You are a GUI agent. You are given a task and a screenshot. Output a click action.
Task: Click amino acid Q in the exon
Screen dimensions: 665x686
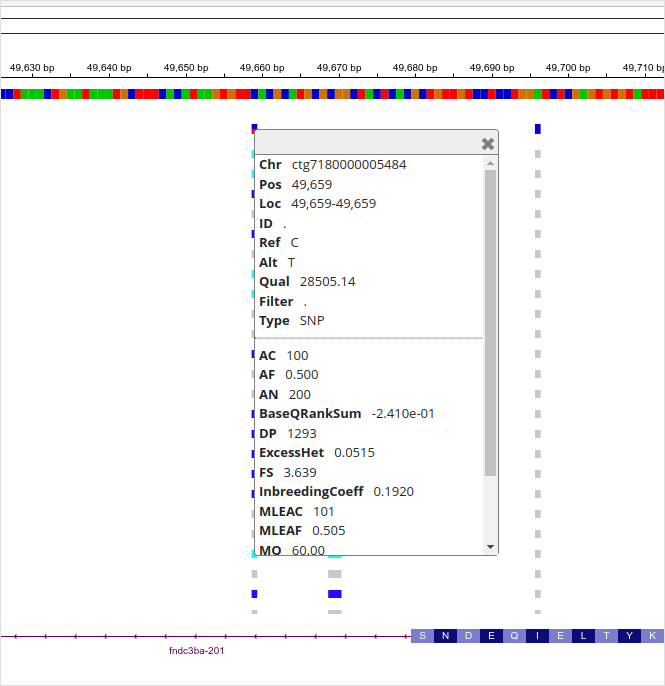[x=514, y=636]
